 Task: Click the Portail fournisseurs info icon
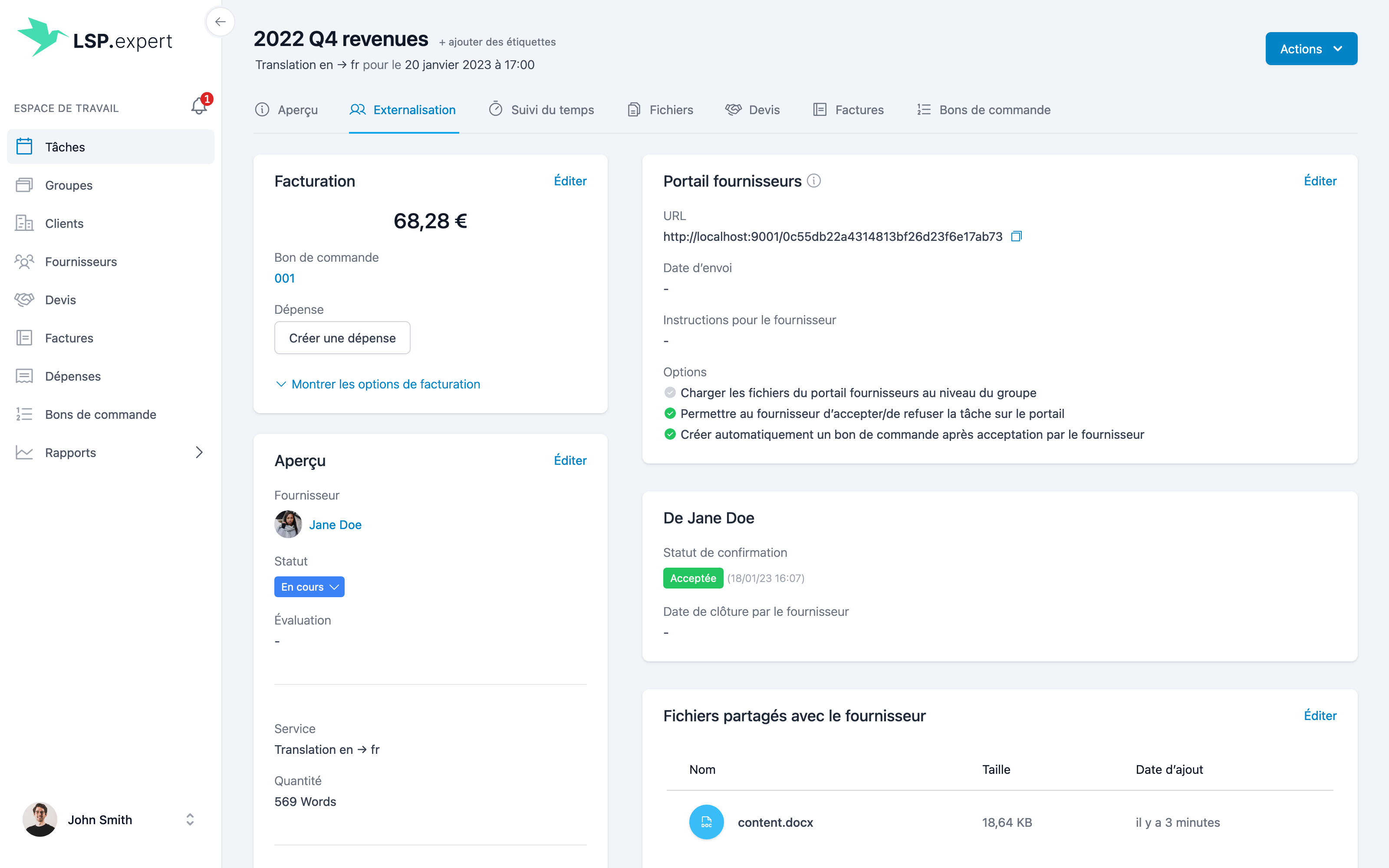(814, 181)
